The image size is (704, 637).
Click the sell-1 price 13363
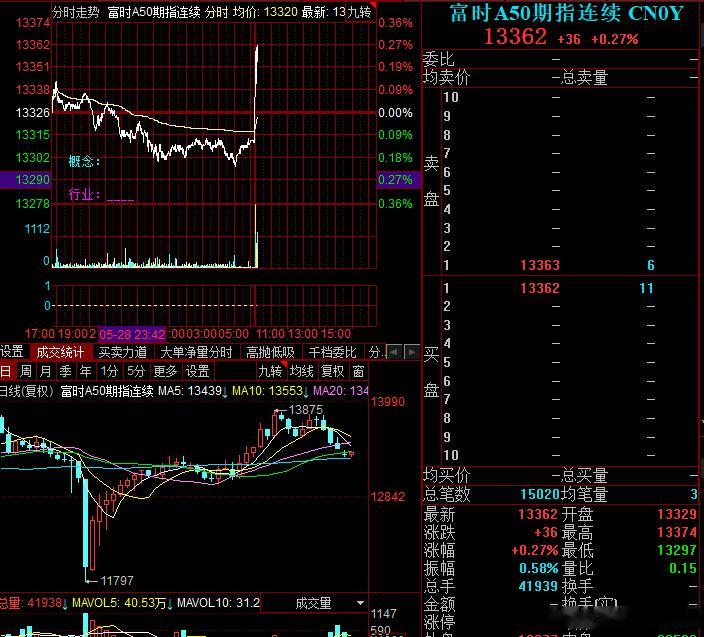(540, 265)
